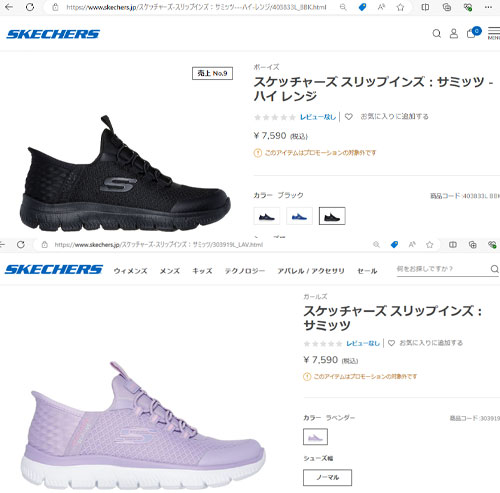The width and height of the screenshot is (500, 493).
Task: Open the search icon in top Skechers header
Action: [436, 34]
